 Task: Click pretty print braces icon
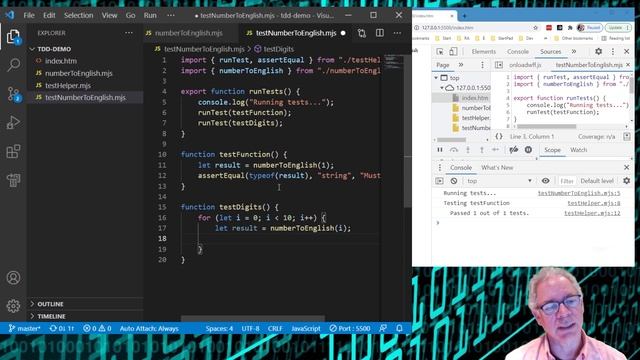(x=499, y=136)
